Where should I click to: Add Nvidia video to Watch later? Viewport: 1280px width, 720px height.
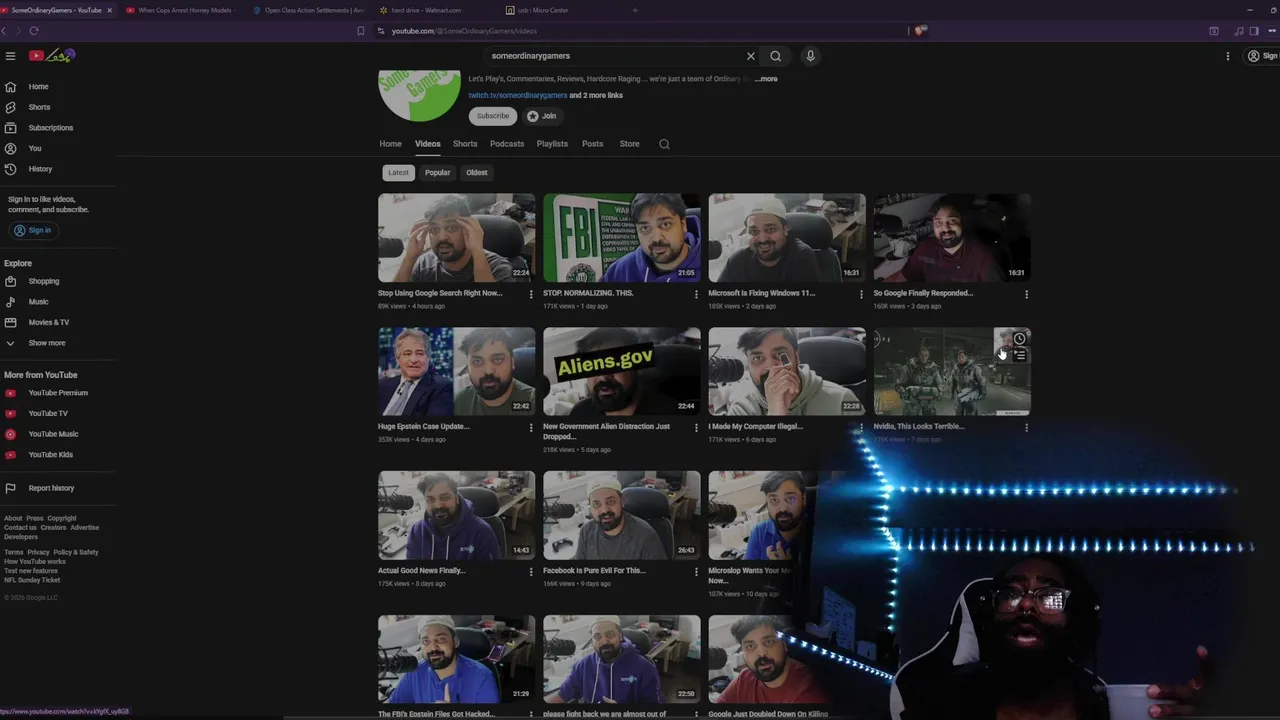(1019, 338)
